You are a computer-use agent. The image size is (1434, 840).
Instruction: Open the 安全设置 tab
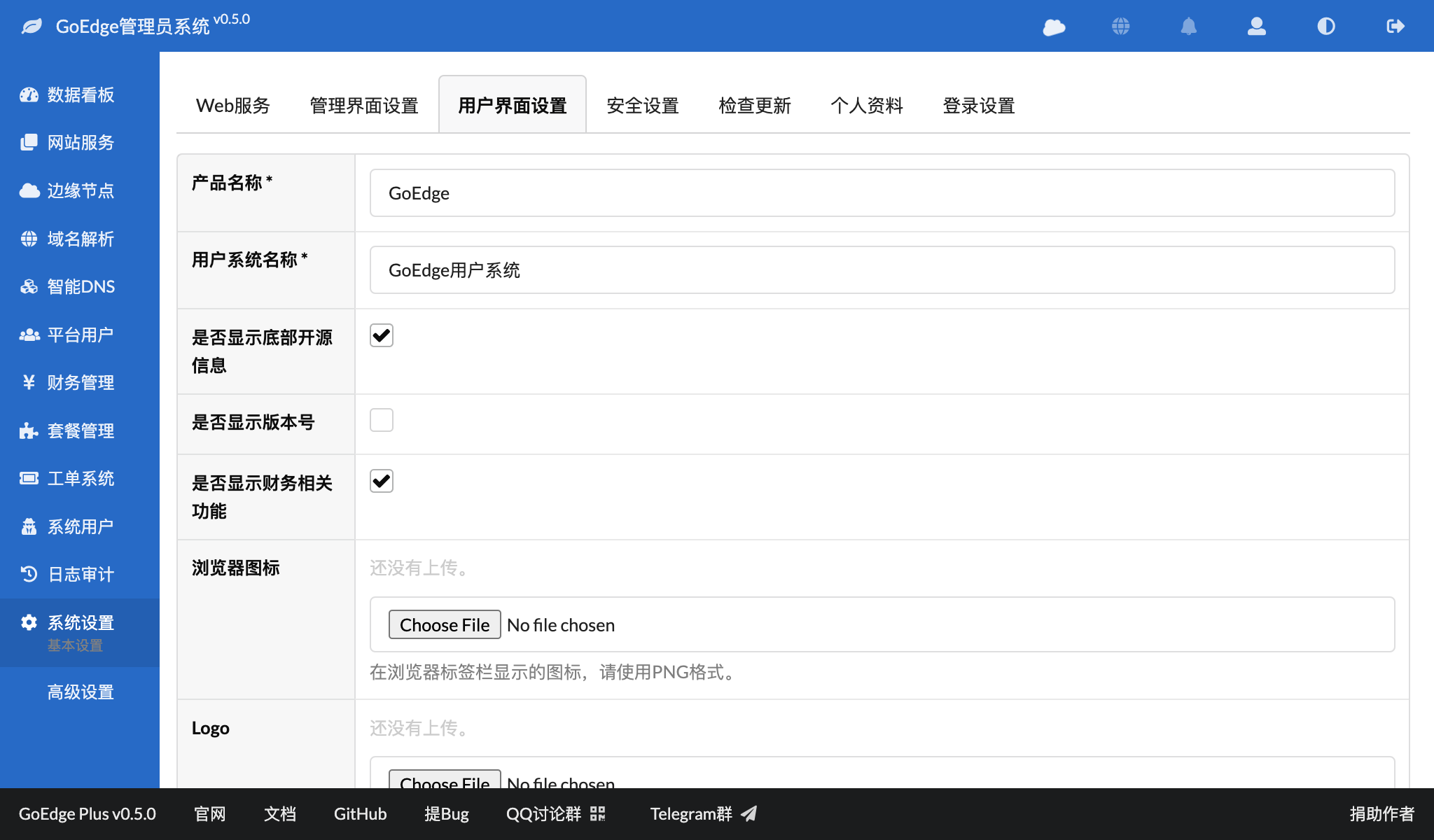click(643, 106)
